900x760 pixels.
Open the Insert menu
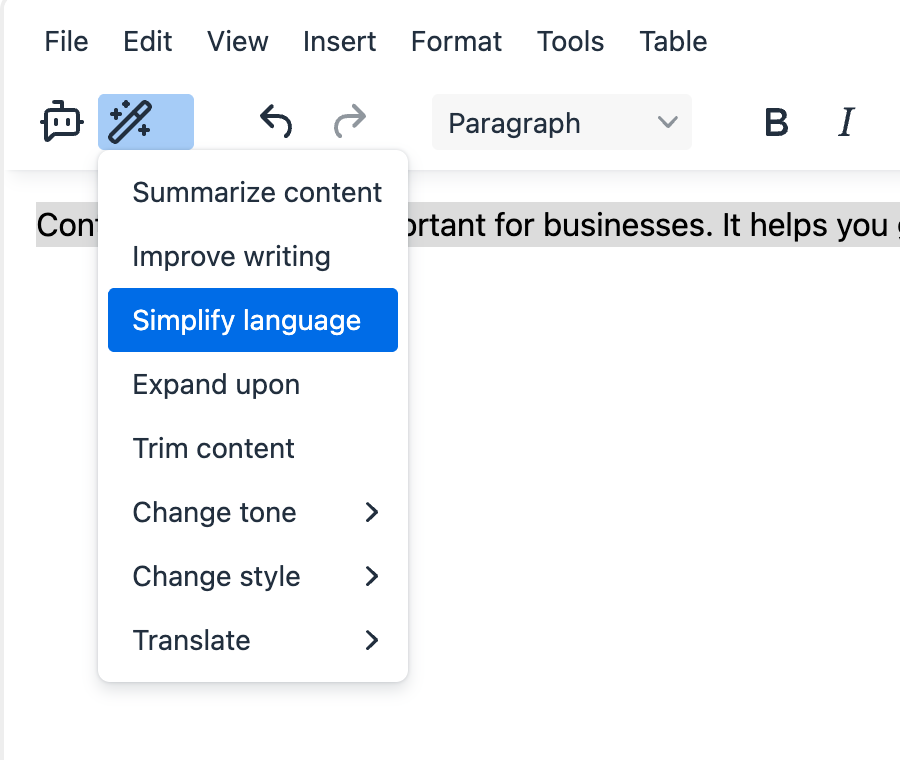click(x=339, y=41)
